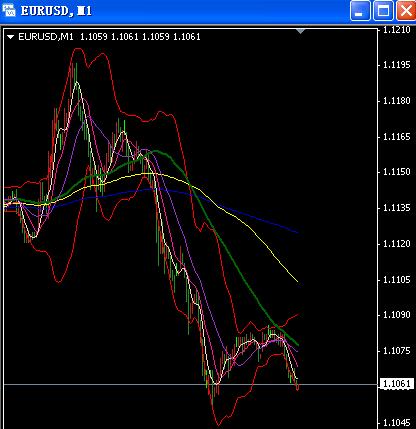Click the 1.1150 price scale value
This screenshot has height=429, width=416.
[x=396, y=172]
